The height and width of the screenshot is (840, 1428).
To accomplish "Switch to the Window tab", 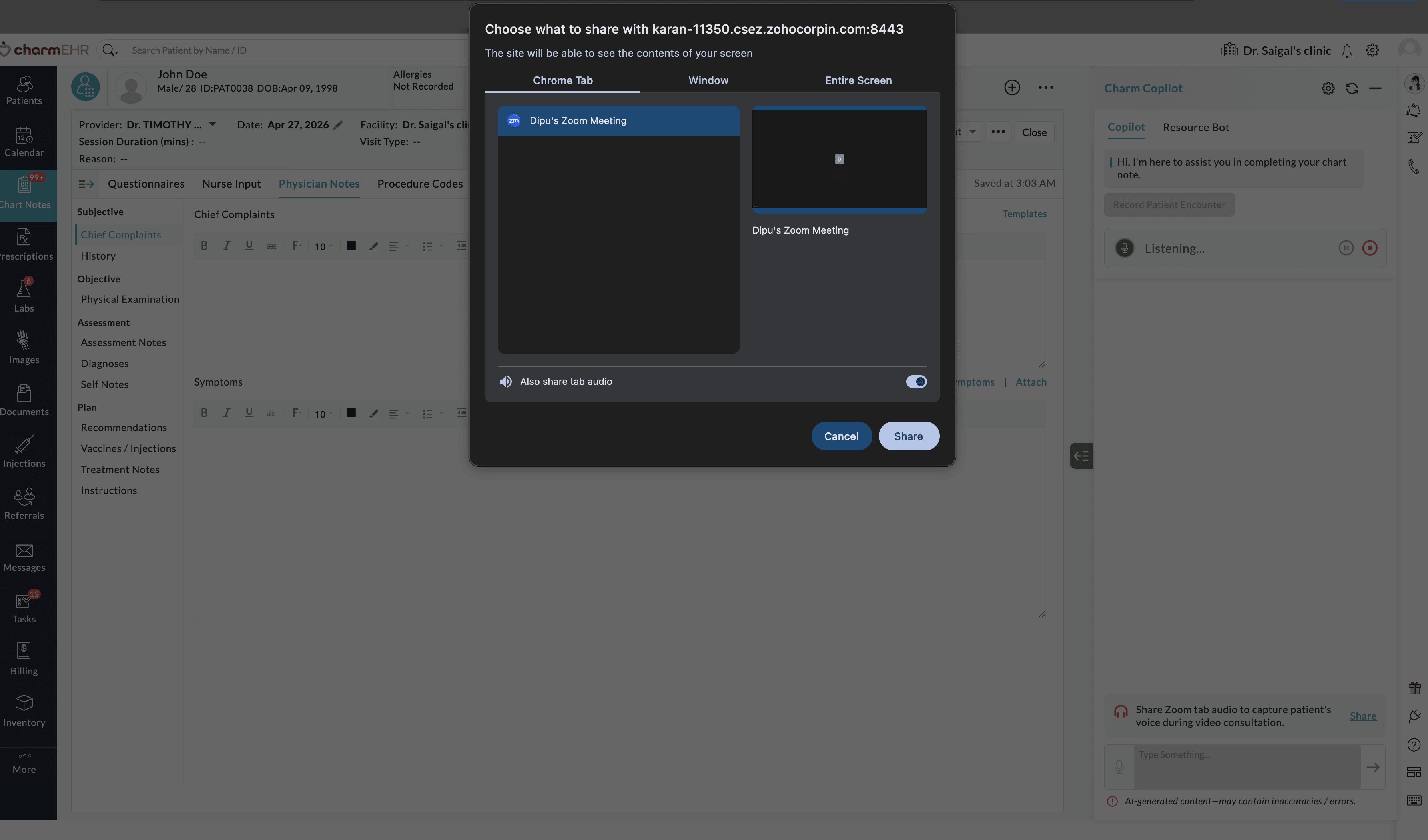I will [x=708, y=80].
